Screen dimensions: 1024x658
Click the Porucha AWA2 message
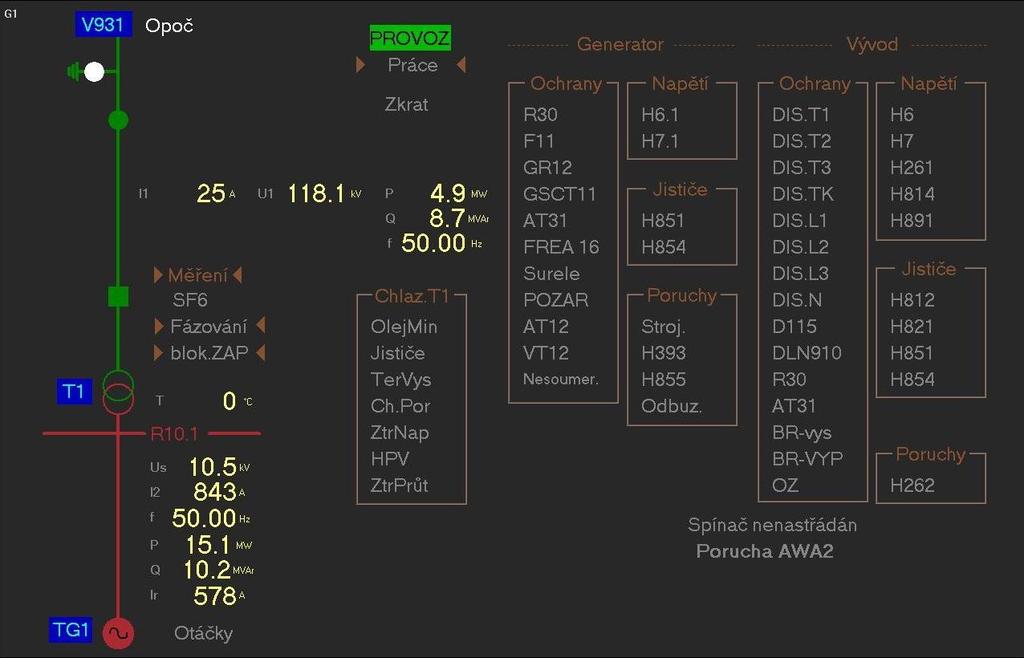(765, 552)
